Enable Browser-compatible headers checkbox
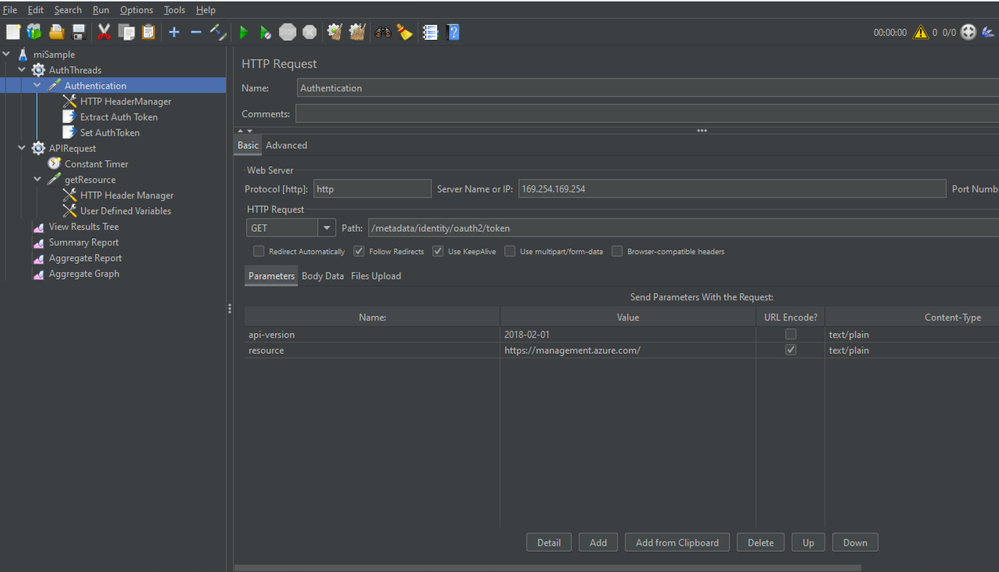Screen dimensions: 999x572 click(617, 252)
